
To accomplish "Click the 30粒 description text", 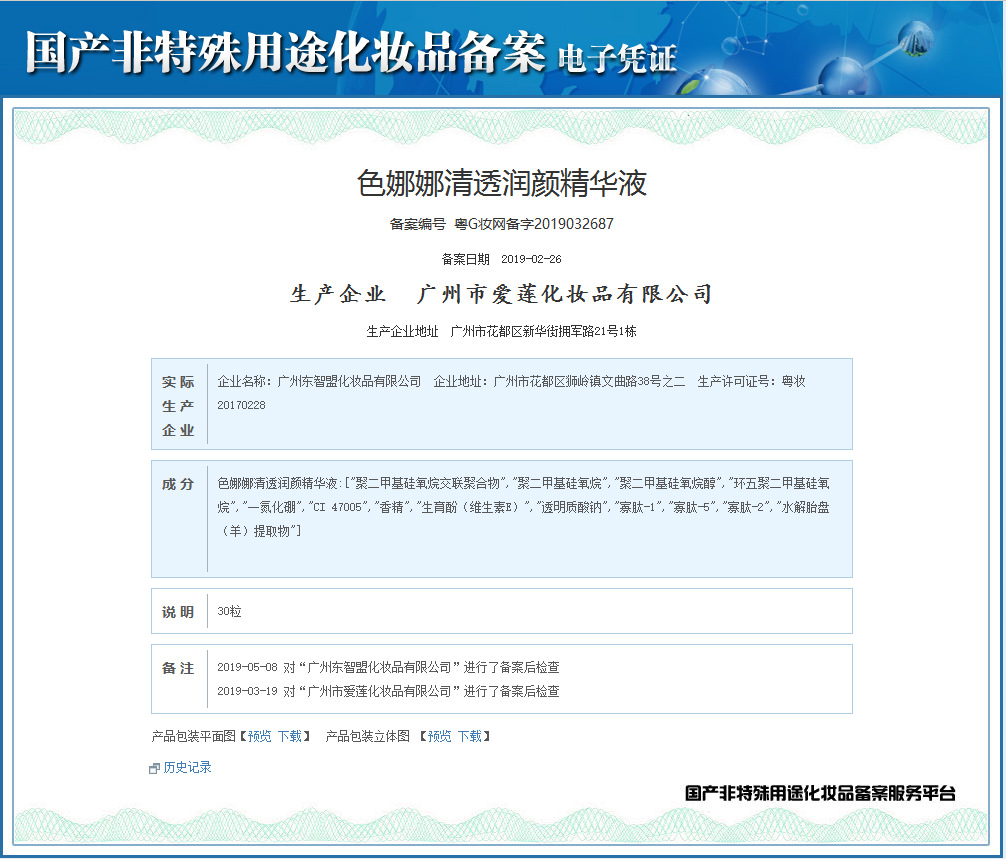I will (229, 611).
